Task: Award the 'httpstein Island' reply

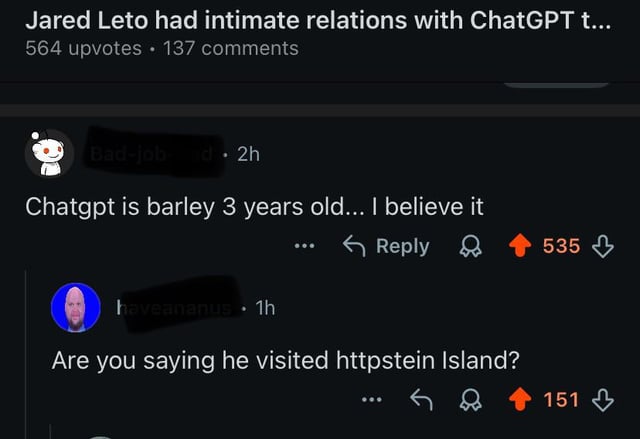Action: (x=470, y=400)
